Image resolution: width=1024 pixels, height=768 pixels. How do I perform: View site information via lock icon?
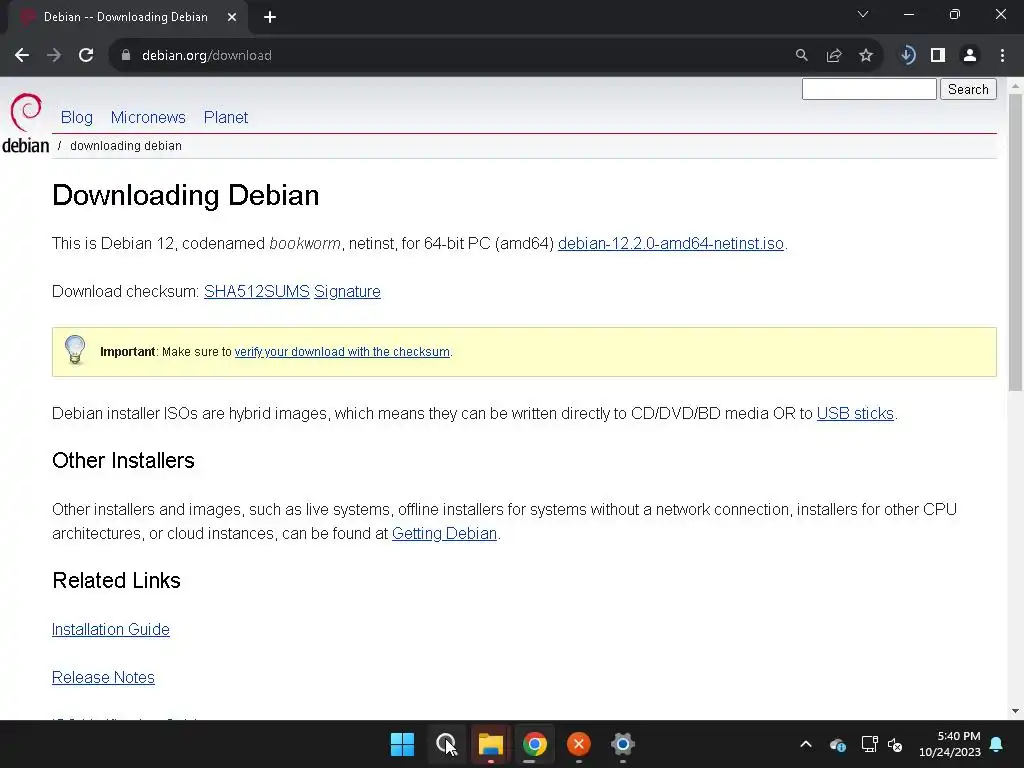pyautogui.click(x=126, y=56)
